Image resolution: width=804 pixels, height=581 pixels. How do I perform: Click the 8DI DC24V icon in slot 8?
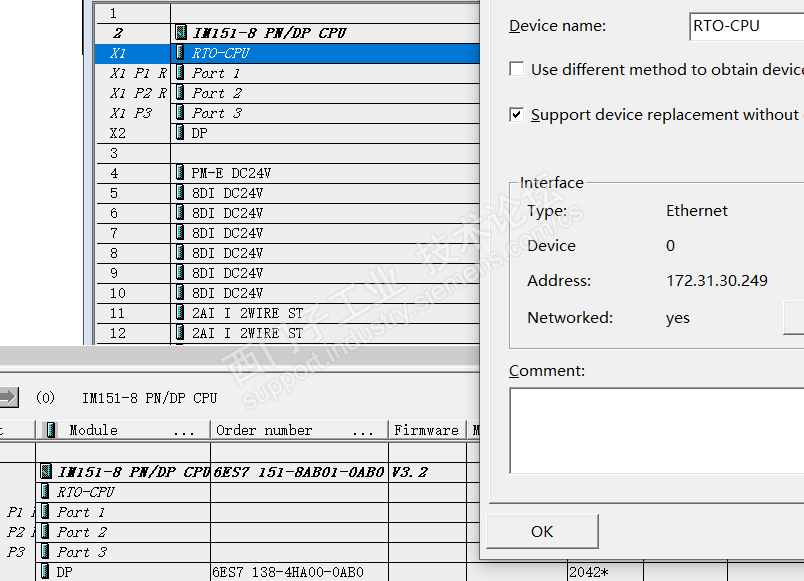coord(180,253)
